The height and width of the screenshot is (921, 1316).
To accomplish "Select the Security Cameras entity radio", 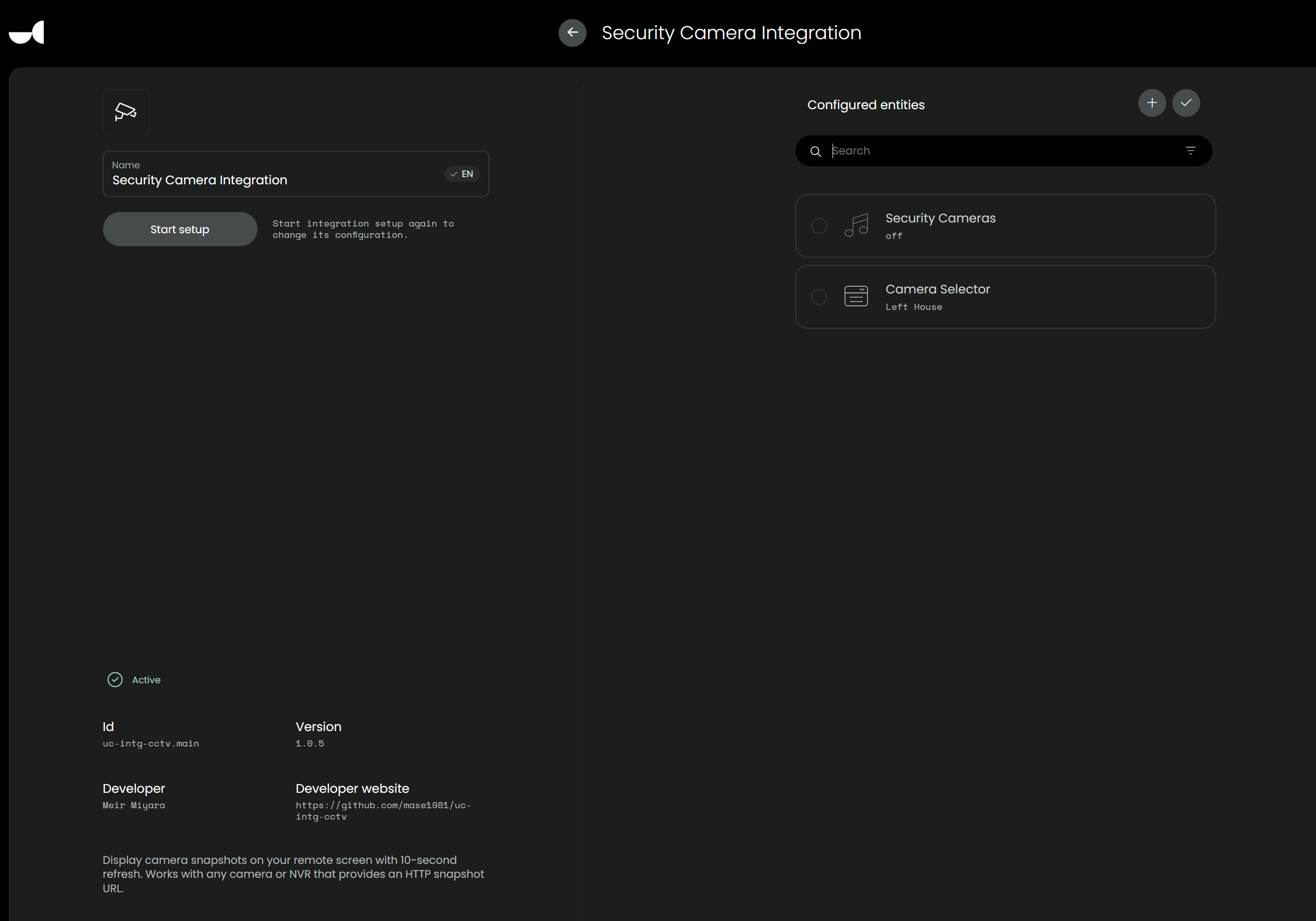I will pos(819,226).
